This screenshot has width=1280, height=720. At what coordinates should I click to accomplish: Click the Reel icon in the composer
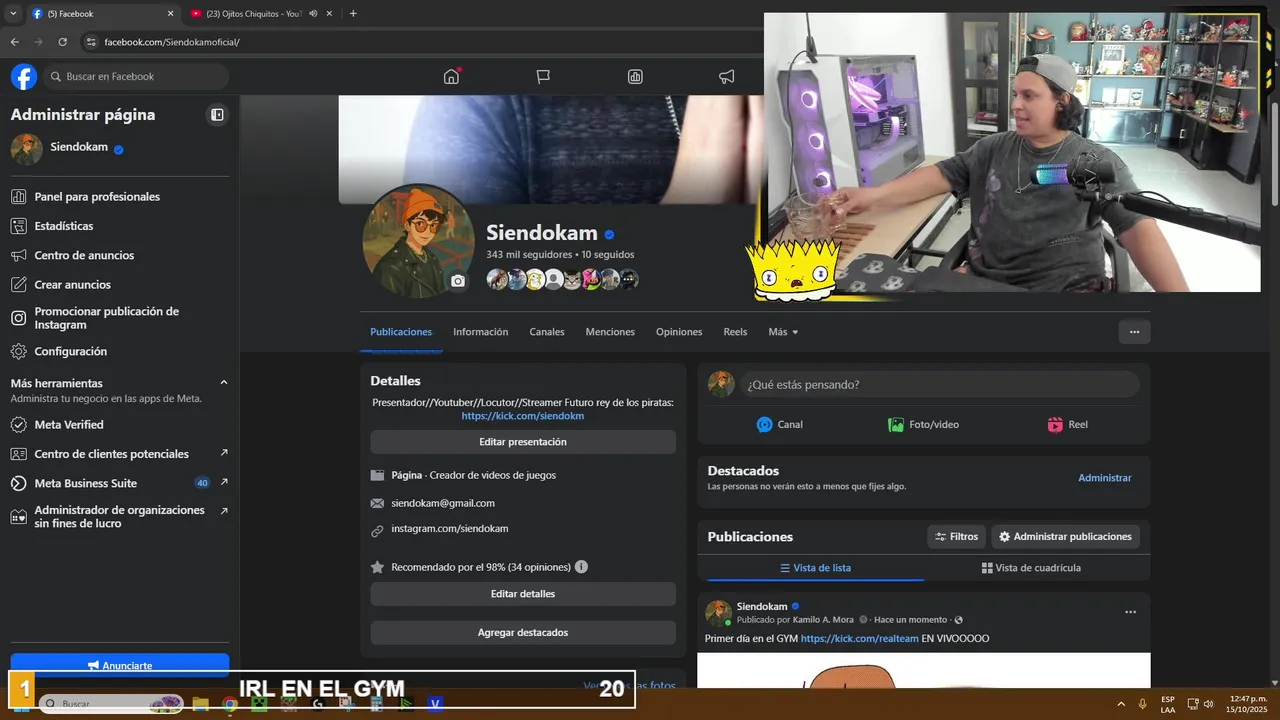pyautogui.click(x=1055, y=424)
